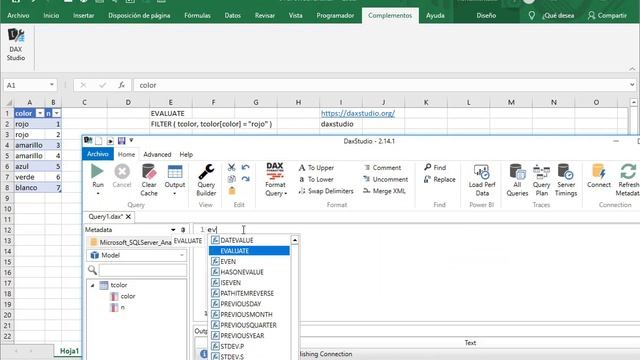Click Compartir in Excel
640x360 pixels.
[x=607, y=16]
